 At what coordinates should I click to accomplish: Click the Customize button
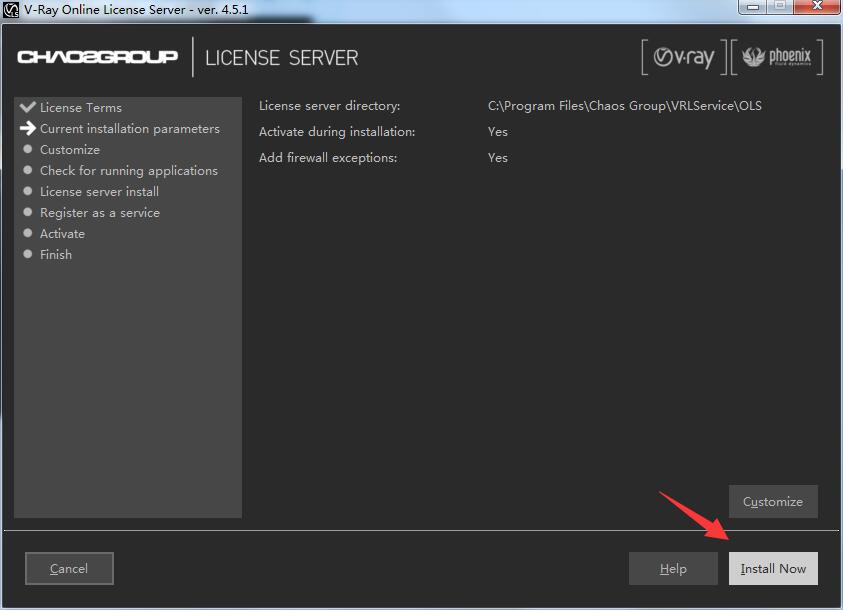click(773, 501)
